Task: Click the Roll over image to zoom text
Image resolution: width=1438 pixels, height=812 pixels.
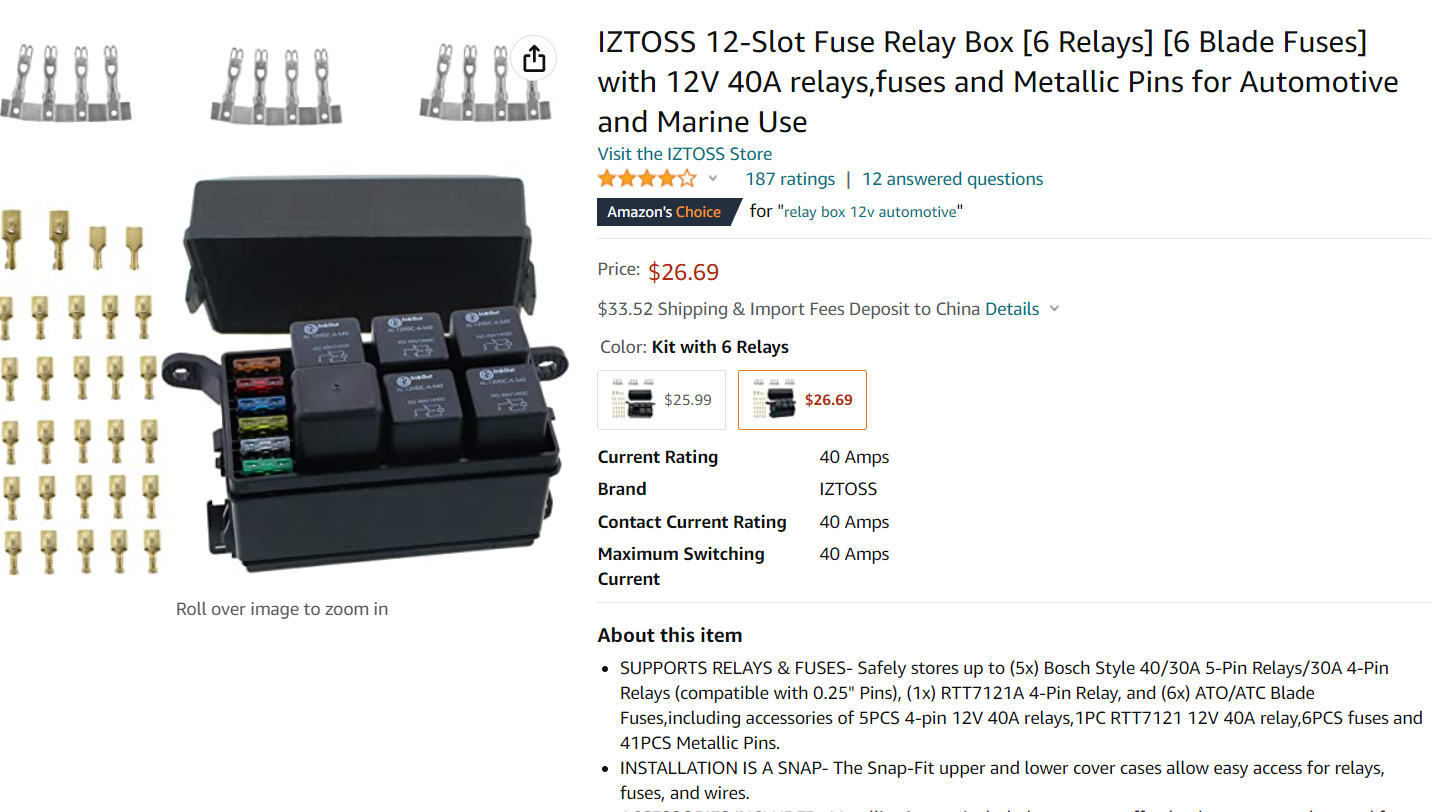Action: [x=282, y=609]
